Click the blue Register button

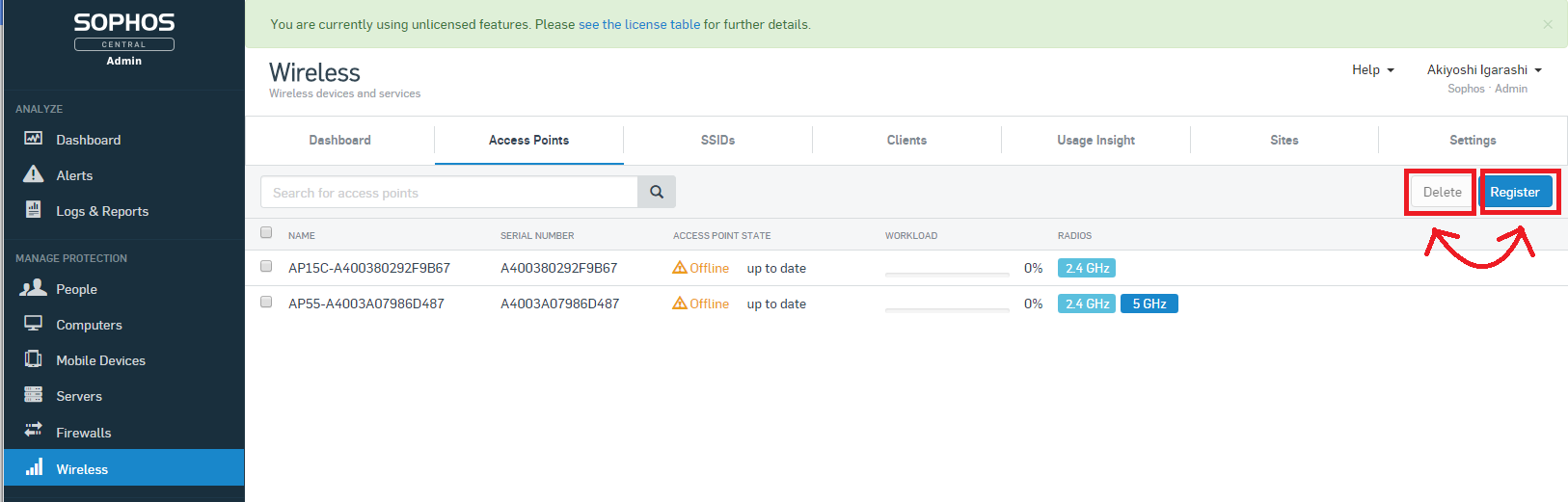point(1514,192)
